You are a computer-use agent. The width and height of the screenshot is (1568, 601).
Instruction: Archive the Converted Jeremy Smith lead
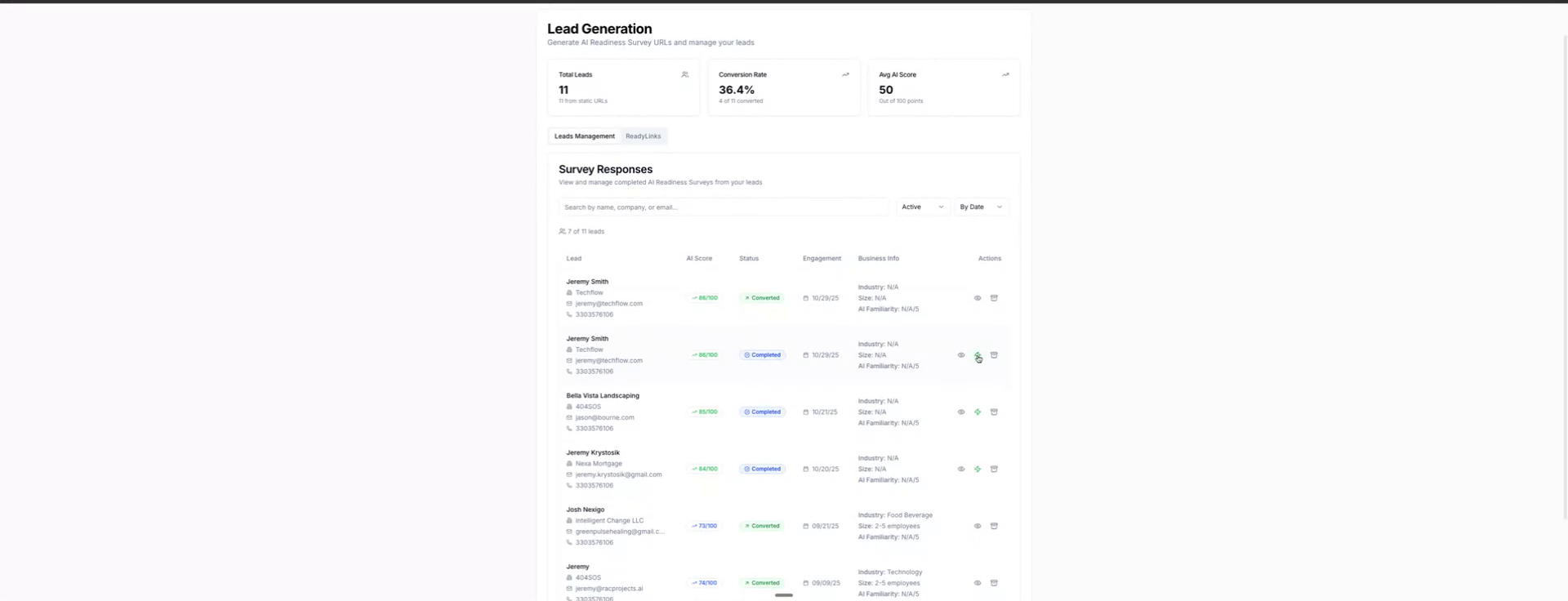pyautogui.click(x=994, y=298)
